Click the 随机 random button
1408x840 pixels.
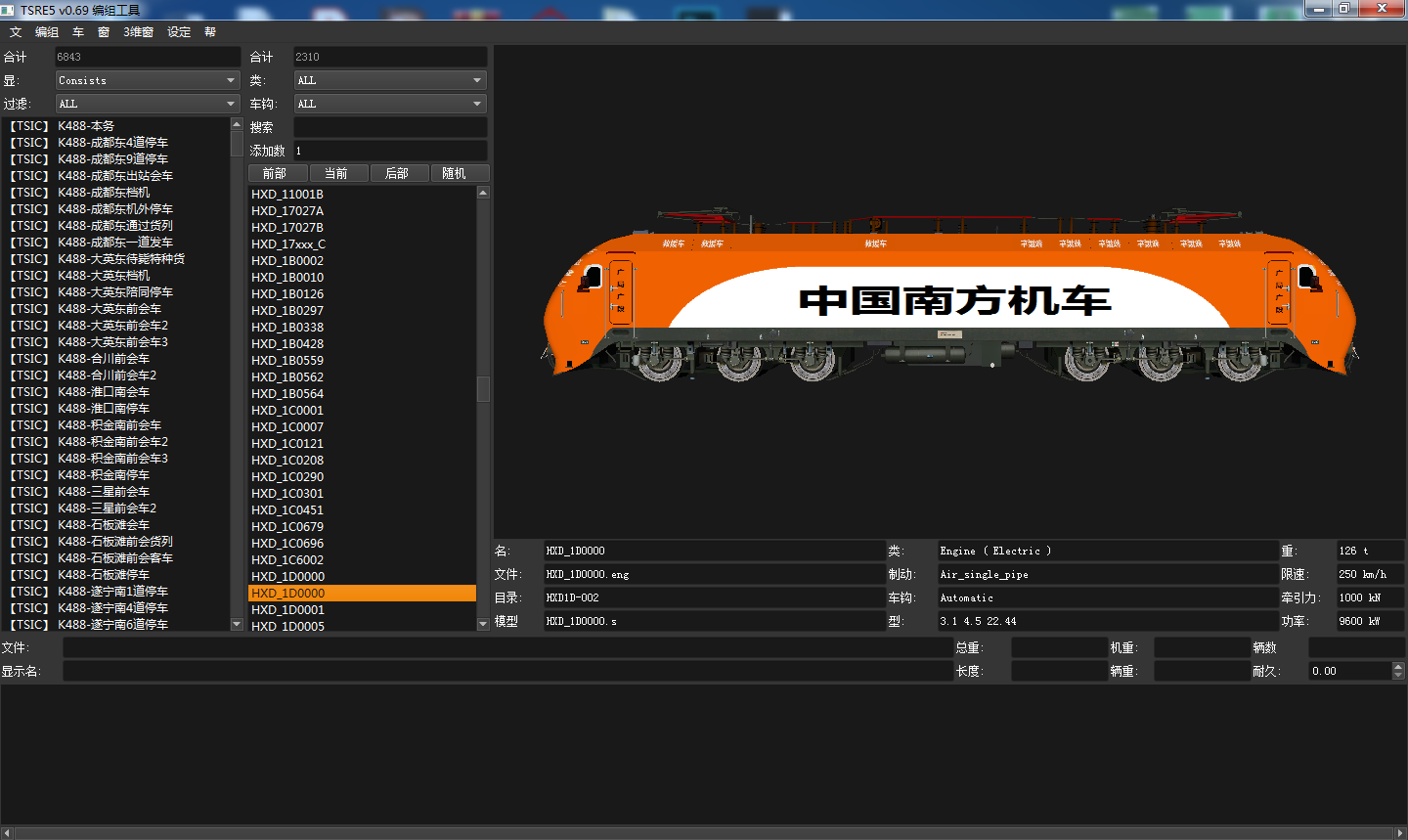459,173
